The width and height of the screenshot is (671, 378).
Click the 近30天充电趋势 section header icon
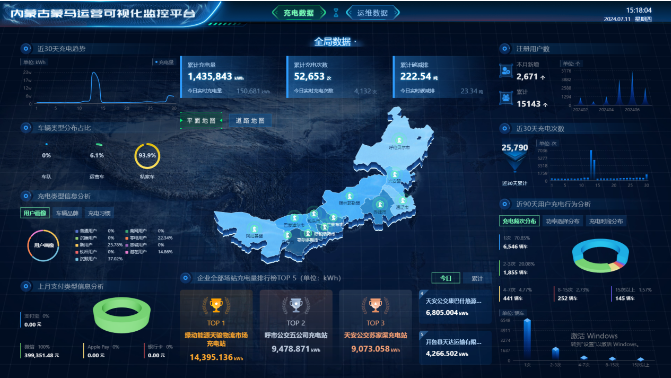coord(26,48)
